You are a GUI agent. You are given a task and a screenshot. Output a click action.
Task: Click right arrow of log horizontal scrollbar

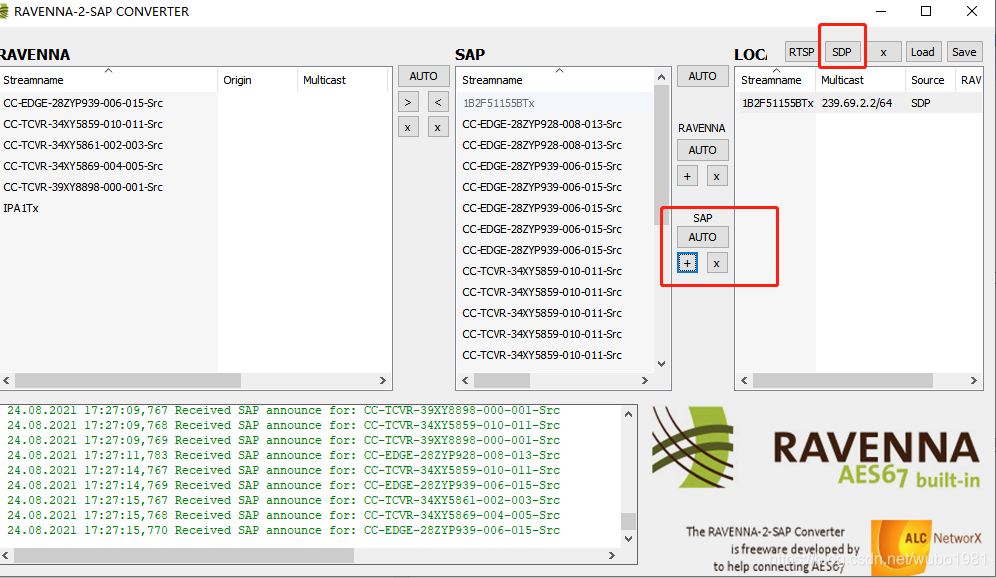(612, 555)
